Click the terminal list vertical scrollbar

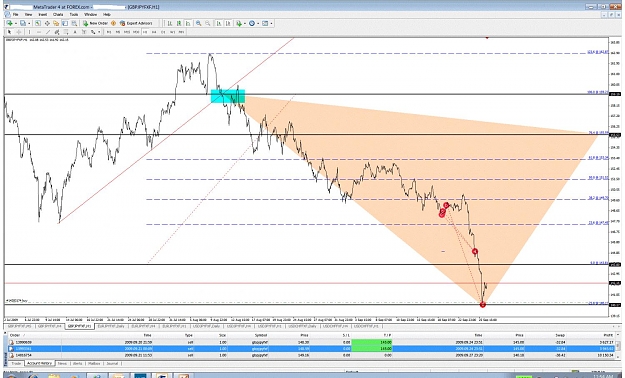[619, 345]
